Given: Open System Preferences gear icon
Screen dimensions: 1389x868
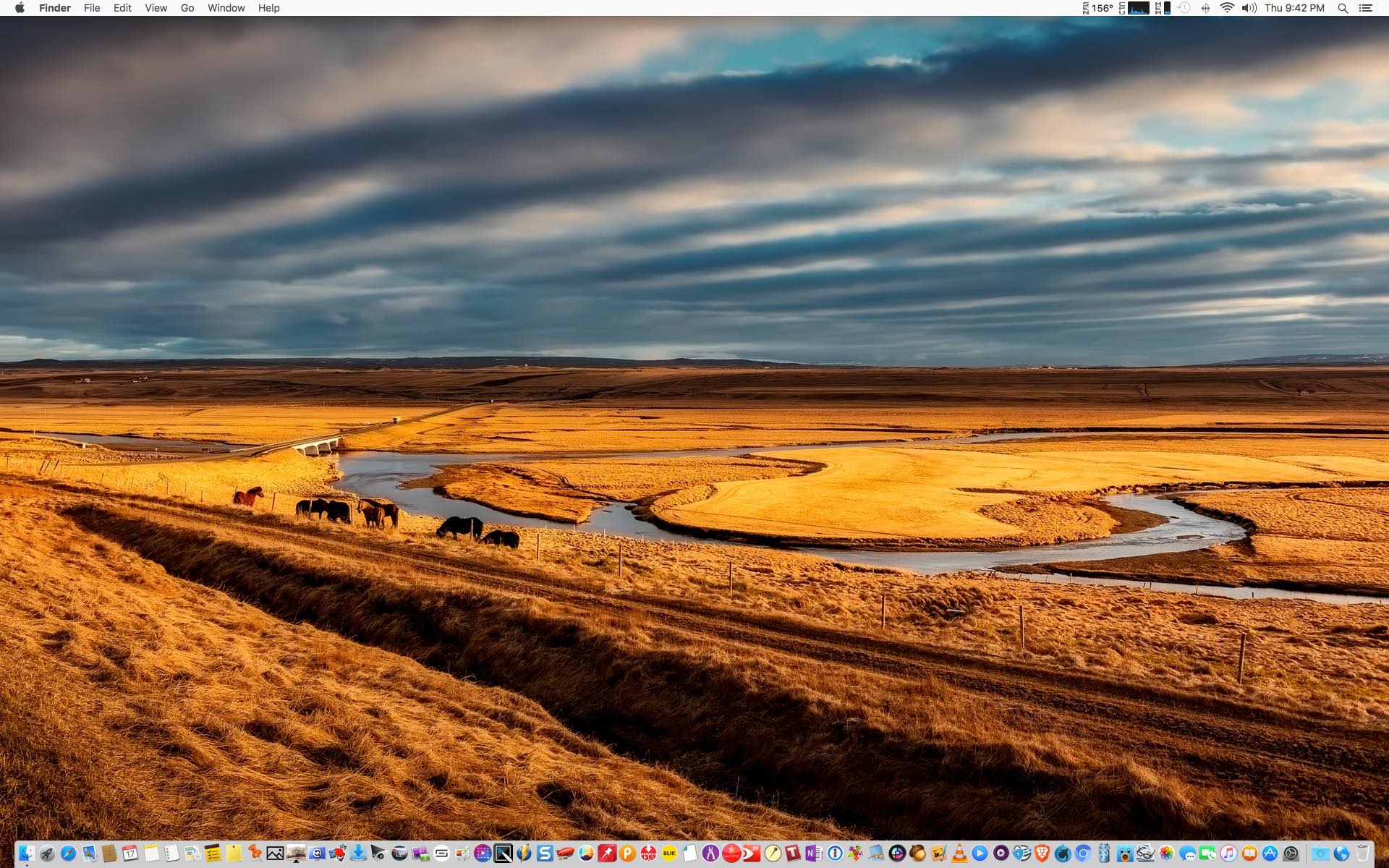Looking at the screenshot, I should pyautogui.click(x=1291, y=854).
